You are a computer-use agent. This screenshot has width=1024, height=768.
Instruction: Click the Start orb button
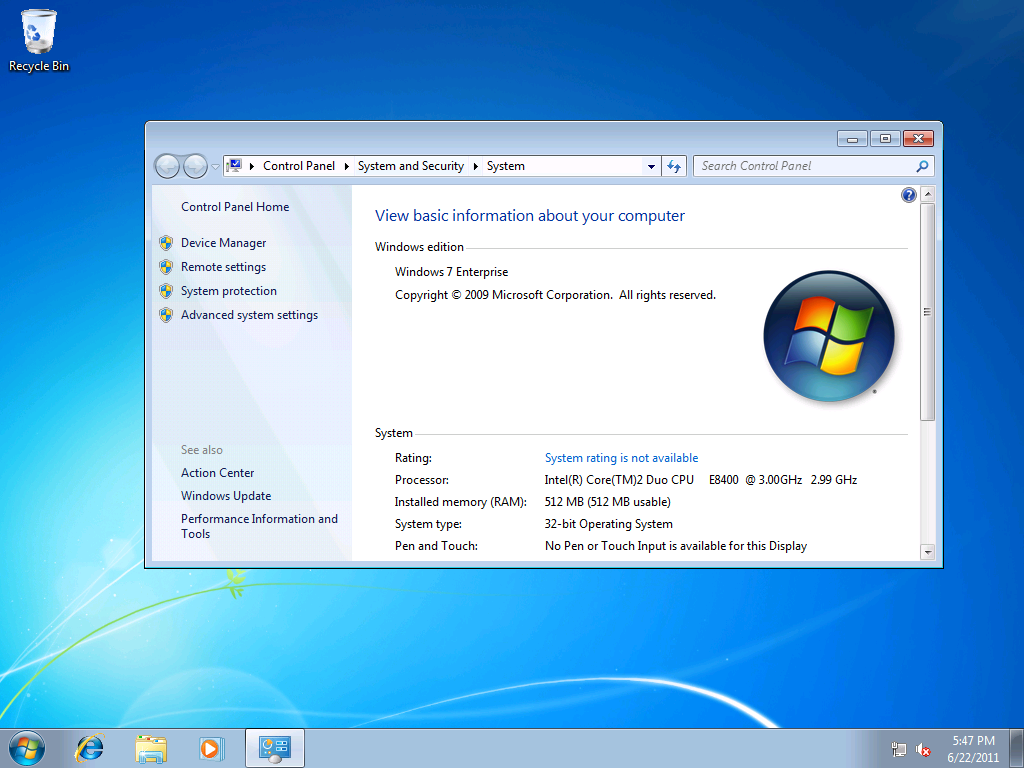(x=27, y=747)
